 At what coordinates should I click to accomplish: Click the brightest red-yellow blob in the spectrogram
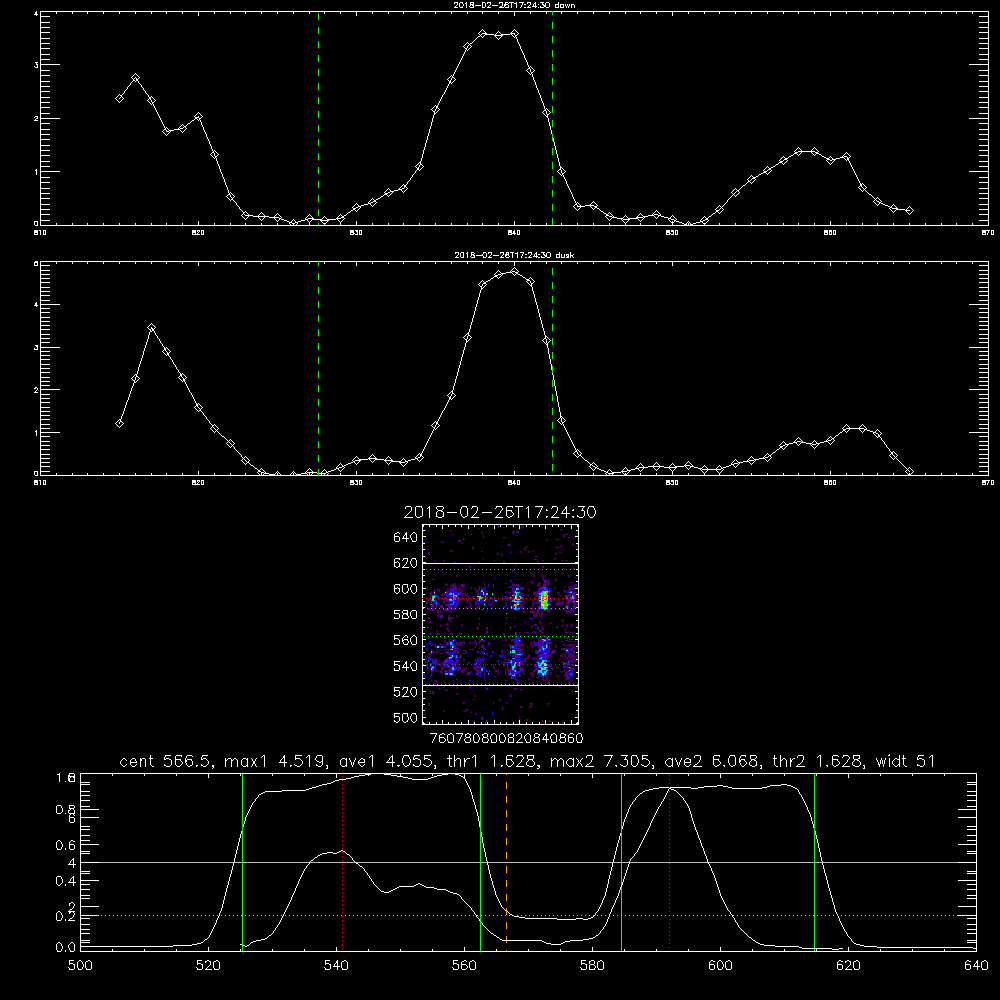[544, 599]
